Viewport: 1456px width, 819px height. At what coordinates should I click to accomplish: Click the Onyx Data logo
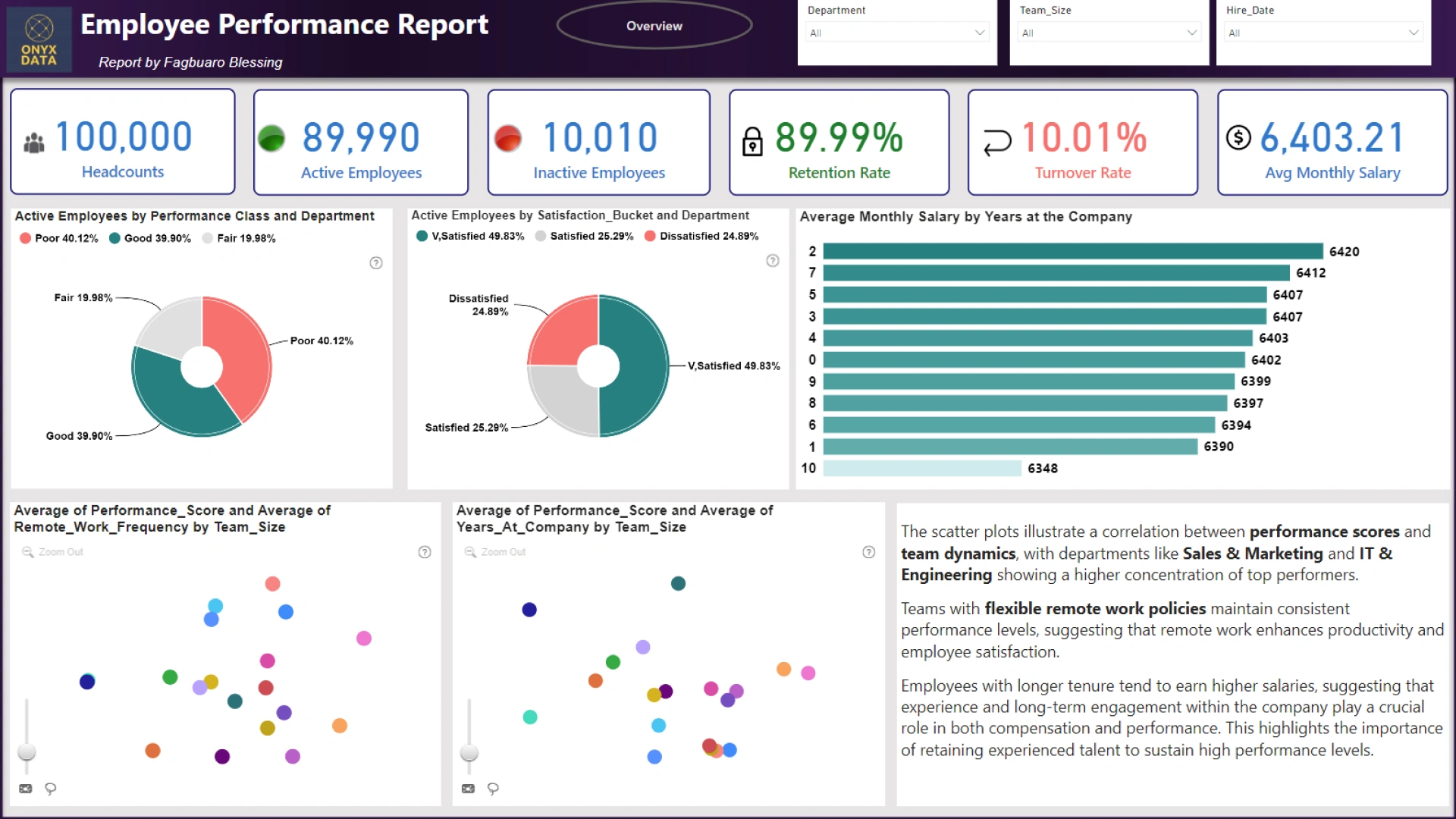tap(39, 39)
